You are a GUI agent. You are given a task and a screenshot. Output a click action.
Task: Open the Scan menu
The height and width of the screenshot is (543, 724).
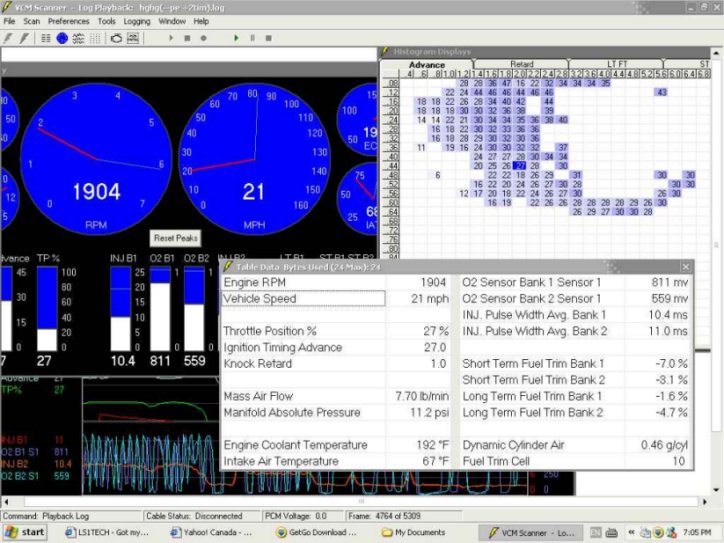[32, 21]
